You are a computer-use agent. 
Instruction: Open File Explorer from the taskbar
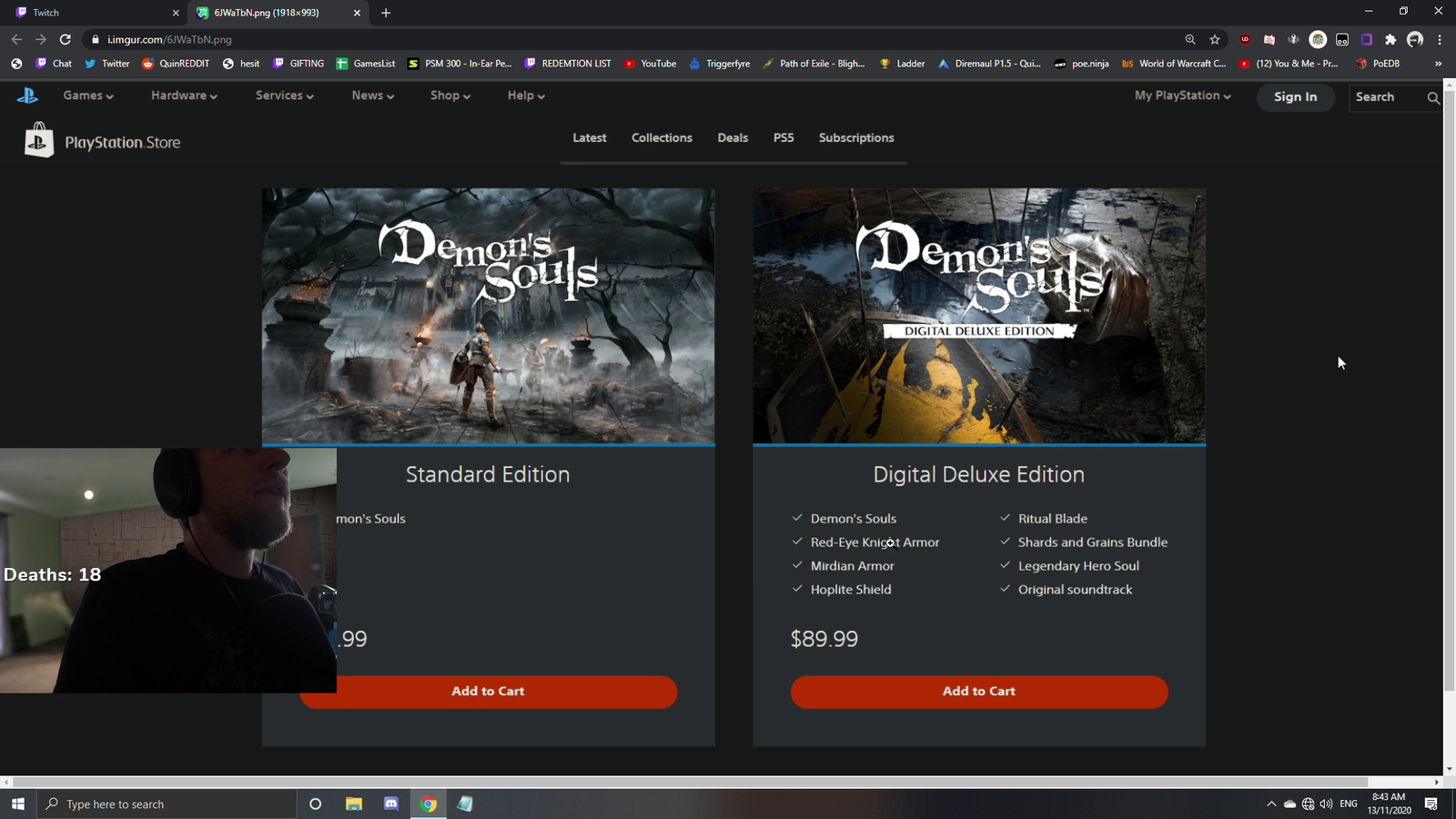354,804
